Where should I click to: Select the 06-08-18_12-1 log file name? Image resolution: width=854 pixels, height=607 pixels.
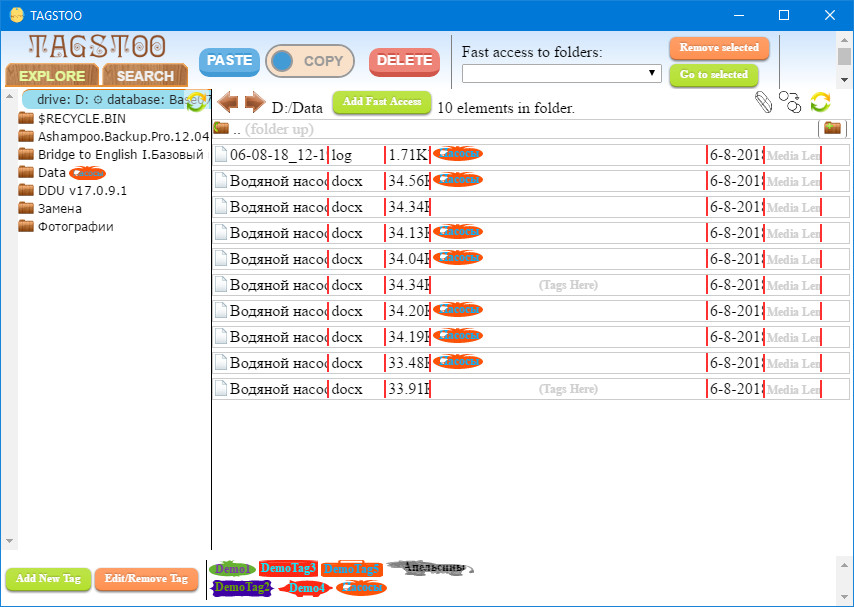coord(277,155)
